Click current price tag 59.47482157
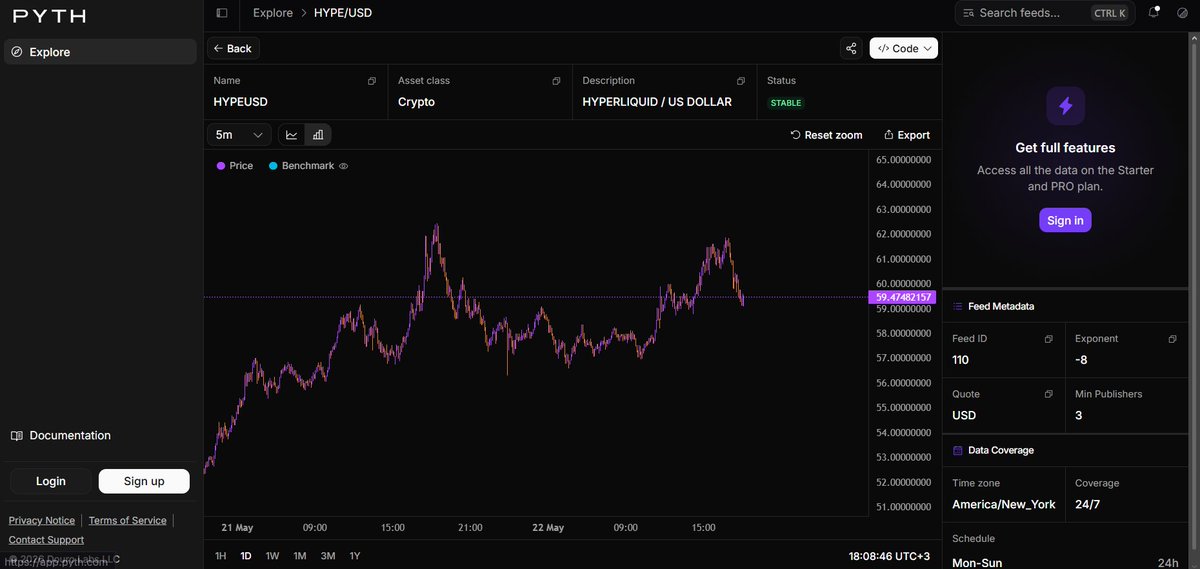This screenshot has width=1200, height=569. (x=903, y=297)
